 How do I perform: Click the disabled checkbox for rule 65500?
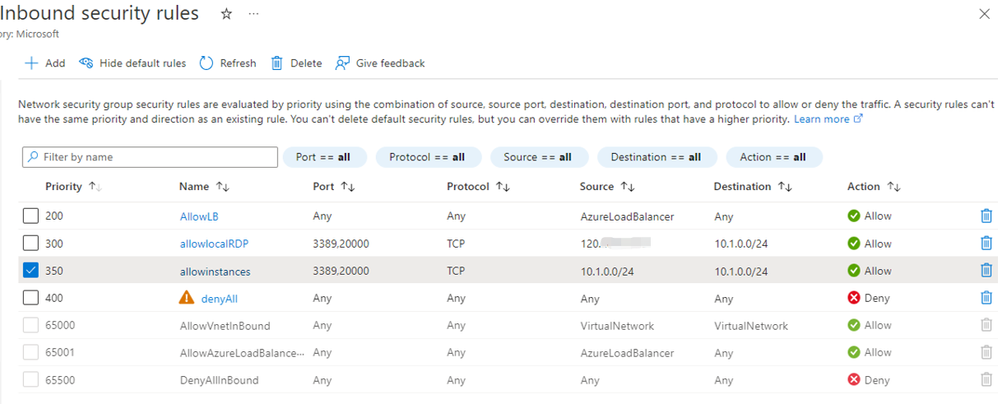31,380
